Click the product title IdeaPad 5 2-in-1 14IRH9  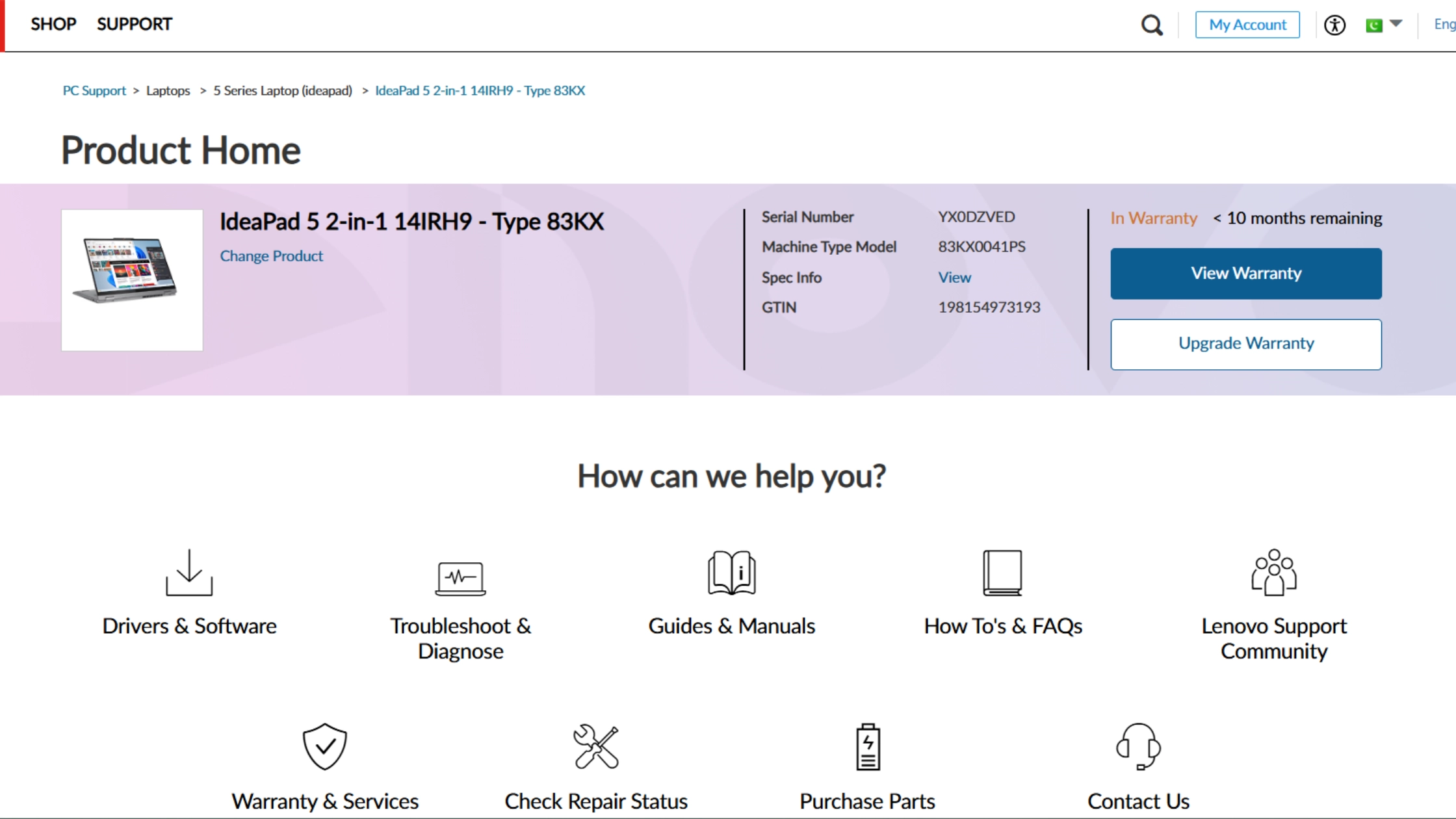[x=411, y=222]
